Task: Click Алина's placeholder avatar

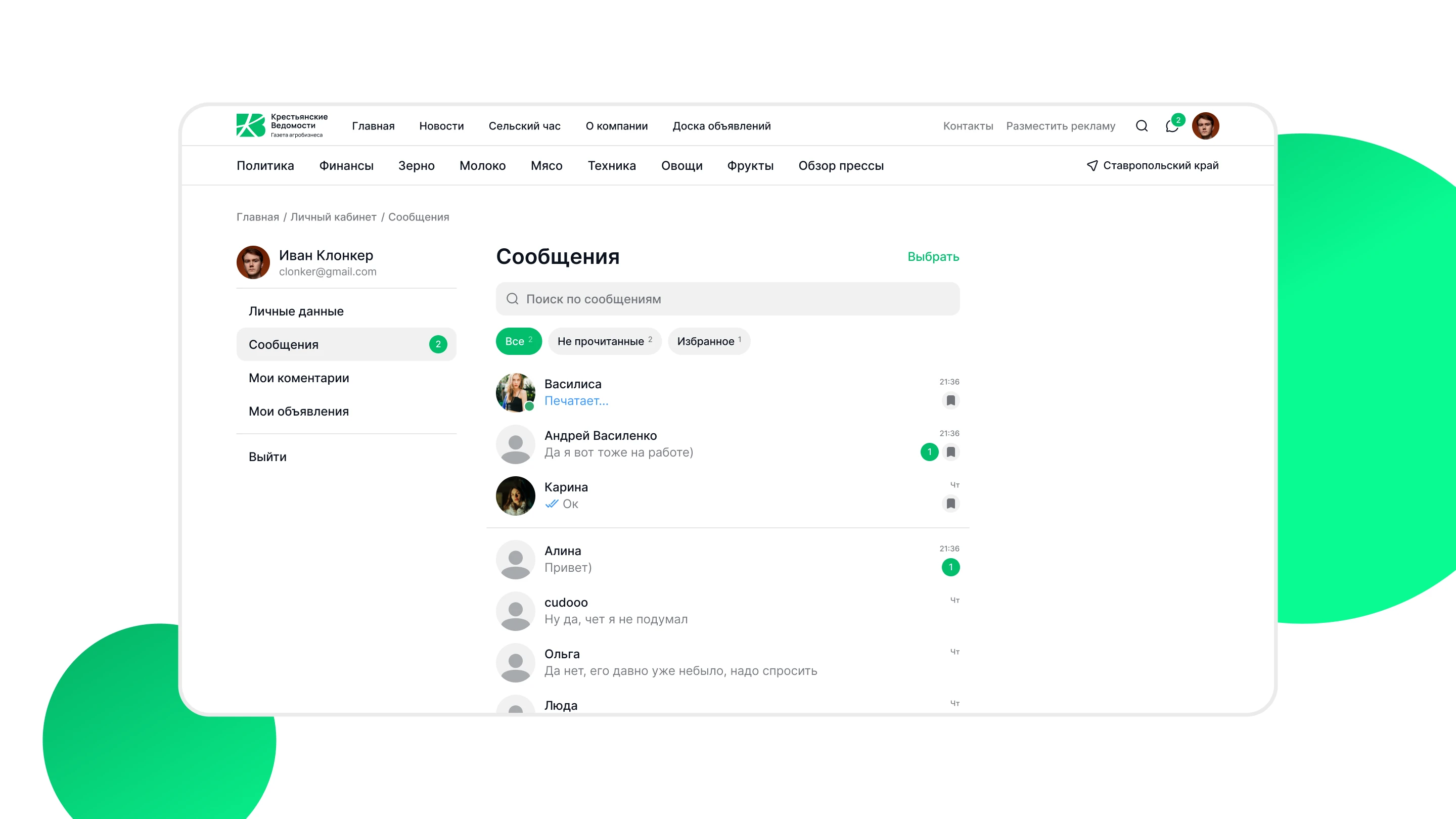Action: (516, 560)
